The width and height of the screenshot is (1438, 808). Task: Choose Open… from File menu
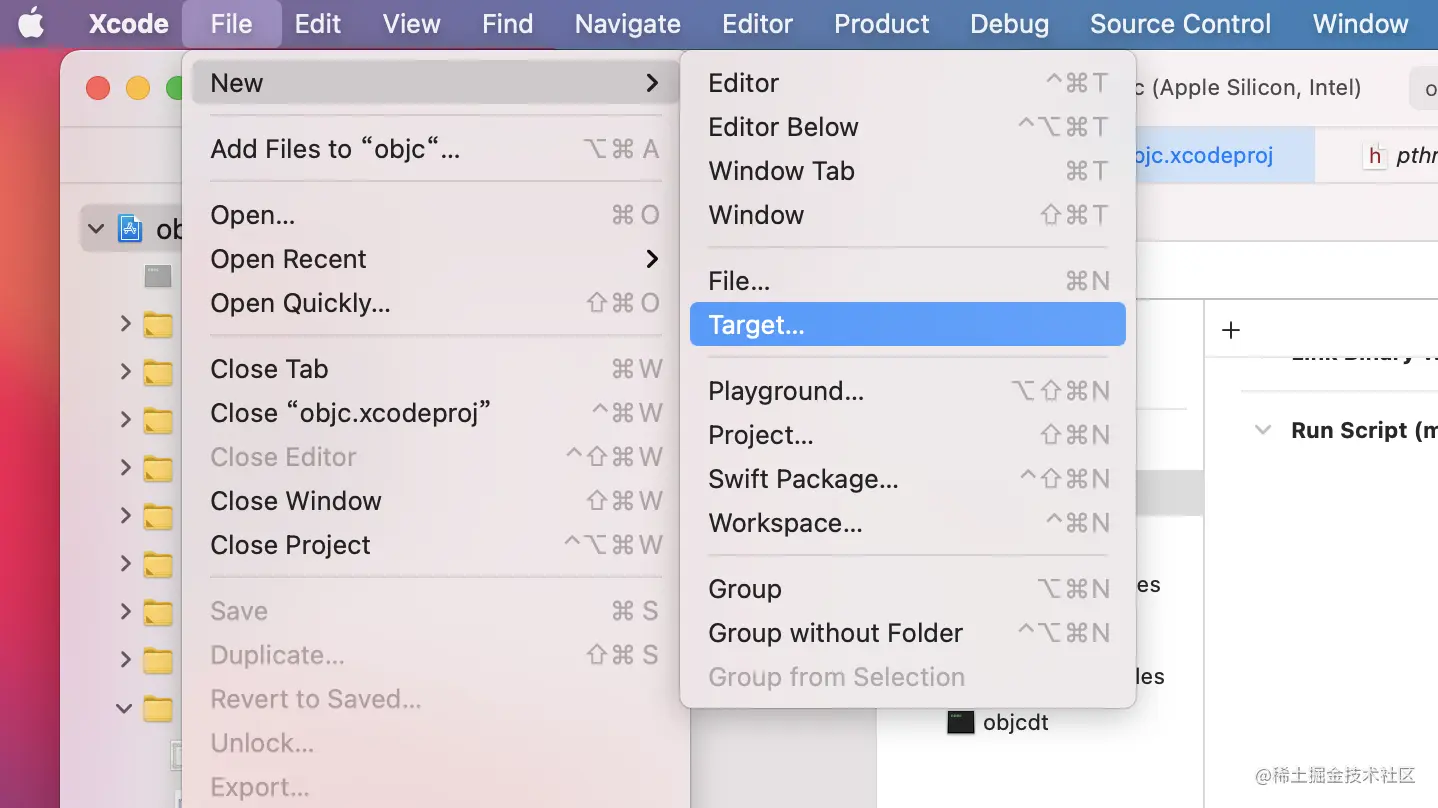tap(436, 215)
